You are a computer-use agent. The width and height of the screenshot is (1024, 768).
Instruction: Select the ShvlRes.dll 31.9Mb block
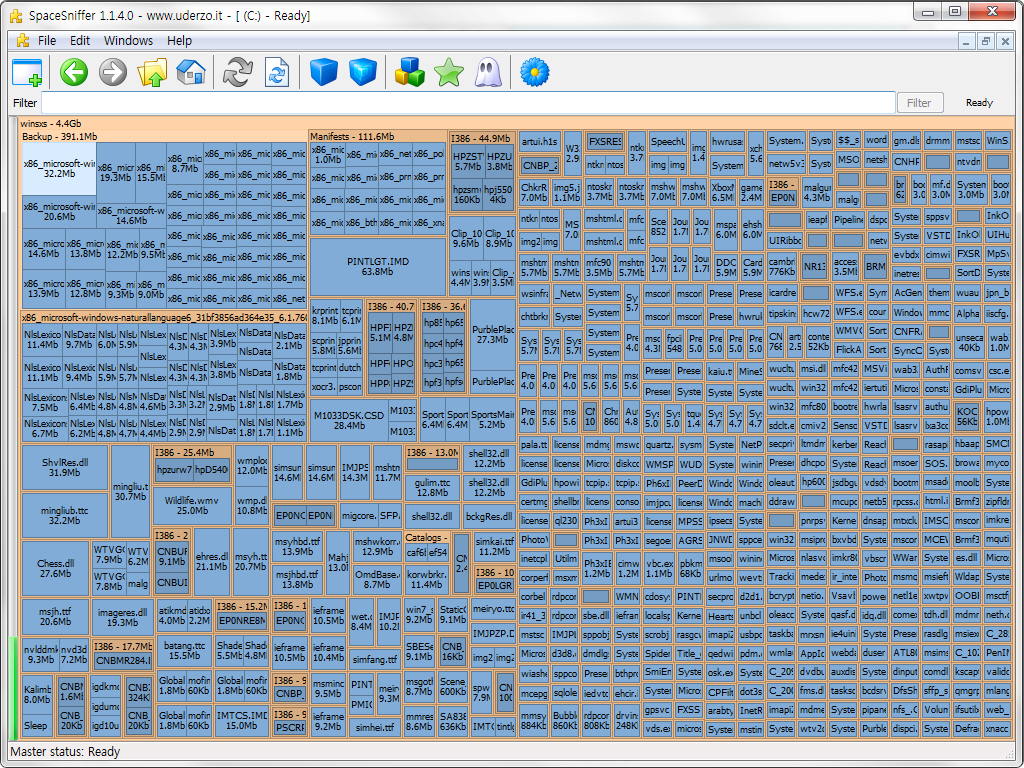(65, 466)
